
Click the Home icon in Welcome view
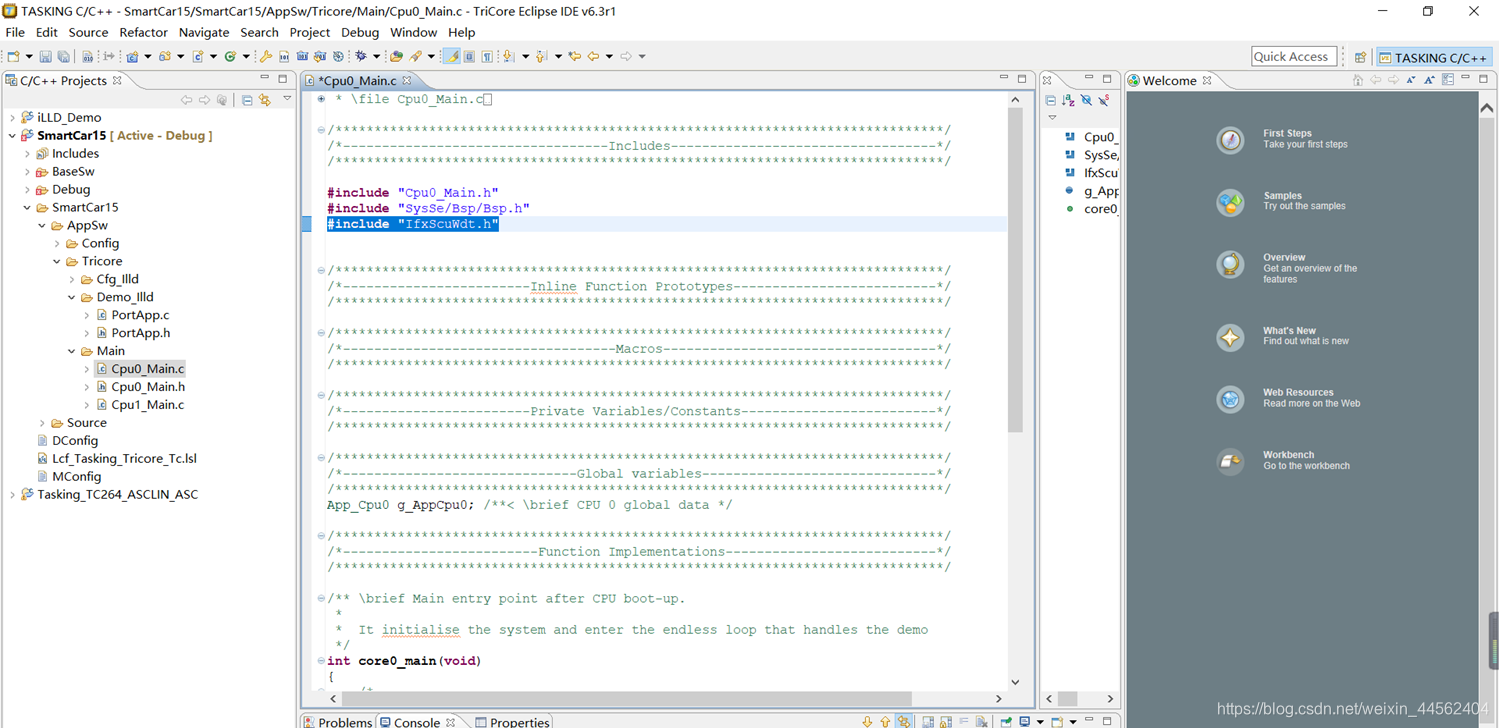tap(1358, 80)
